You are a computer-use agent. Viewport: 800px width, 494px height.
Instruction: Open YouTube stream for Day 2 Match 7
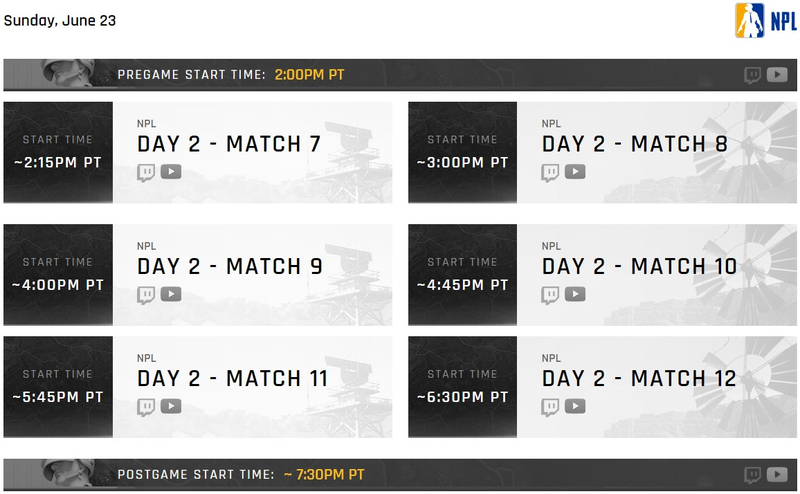click(x=171, y=172)
